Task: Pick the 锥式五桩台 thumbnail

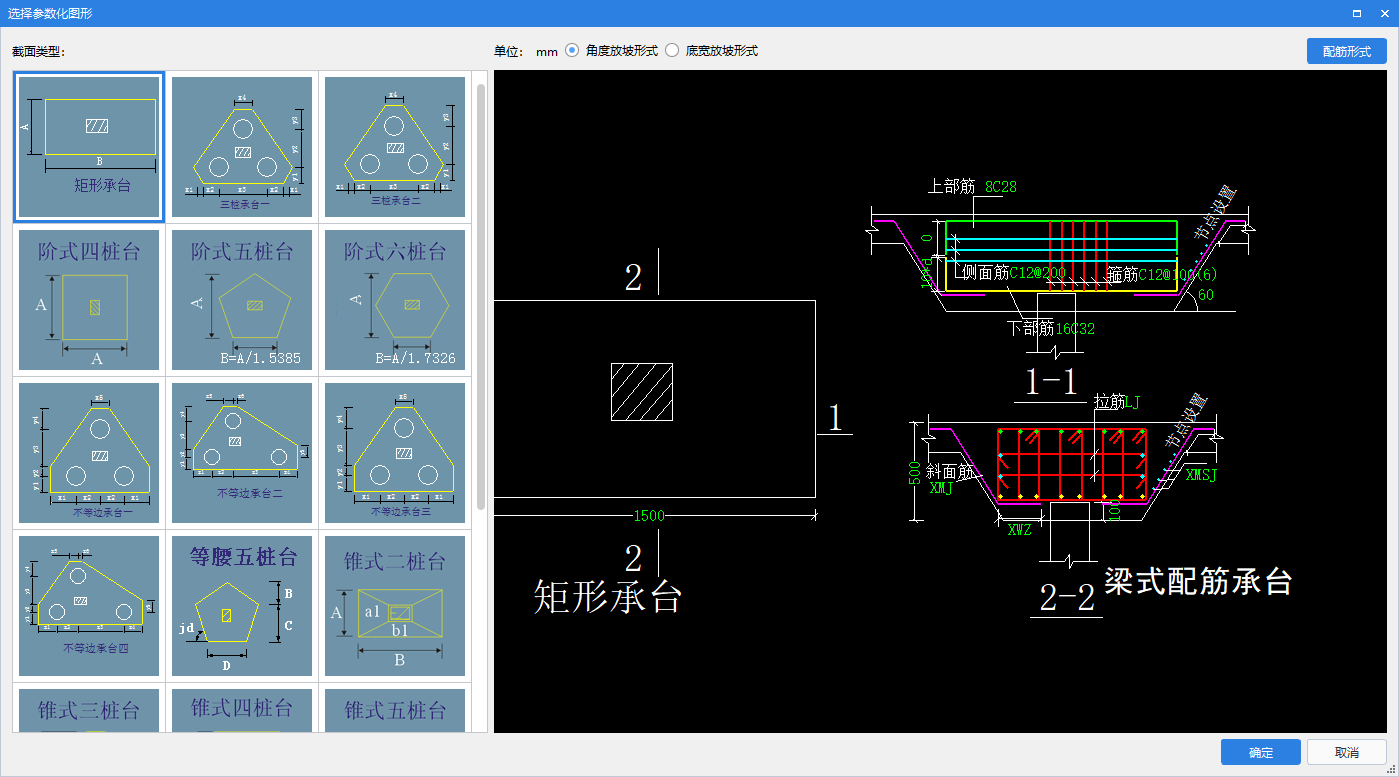Action: click(395, 710)
